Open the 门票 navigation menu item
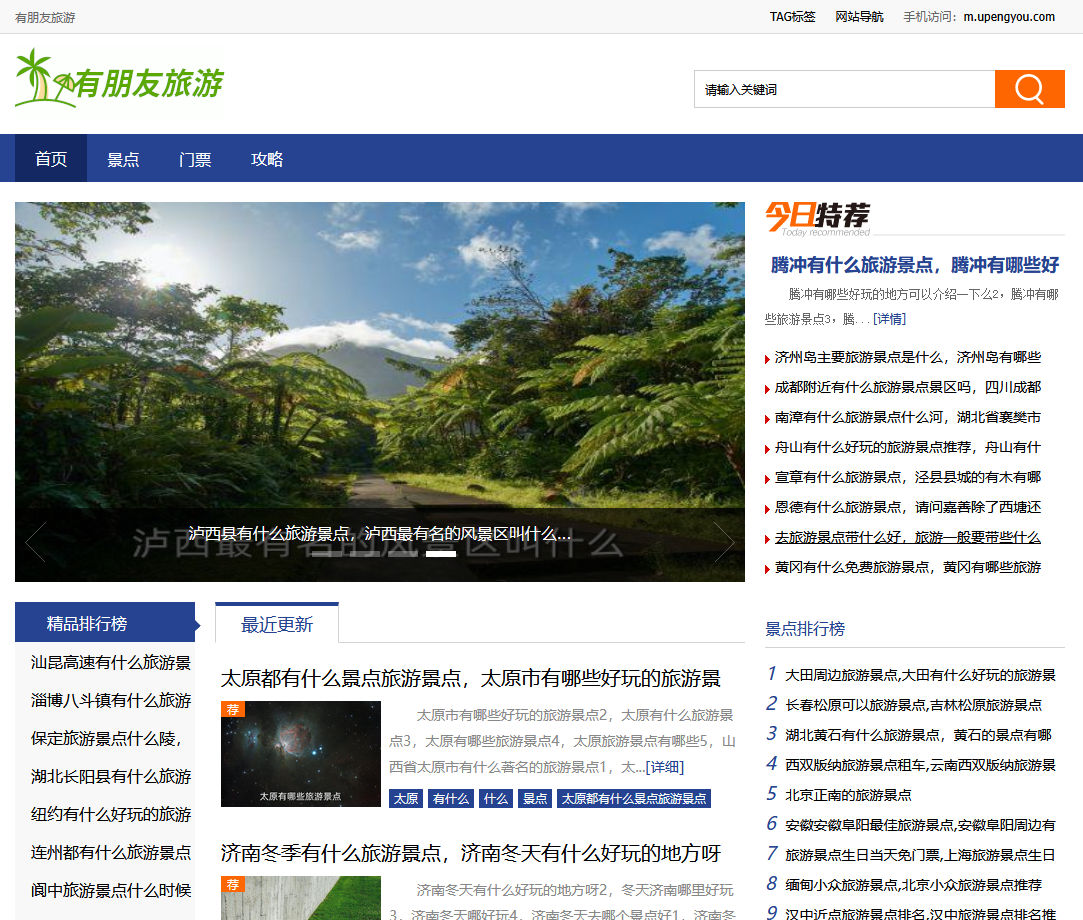Screen dimensions: 1083x920 (x=195, y=159)
